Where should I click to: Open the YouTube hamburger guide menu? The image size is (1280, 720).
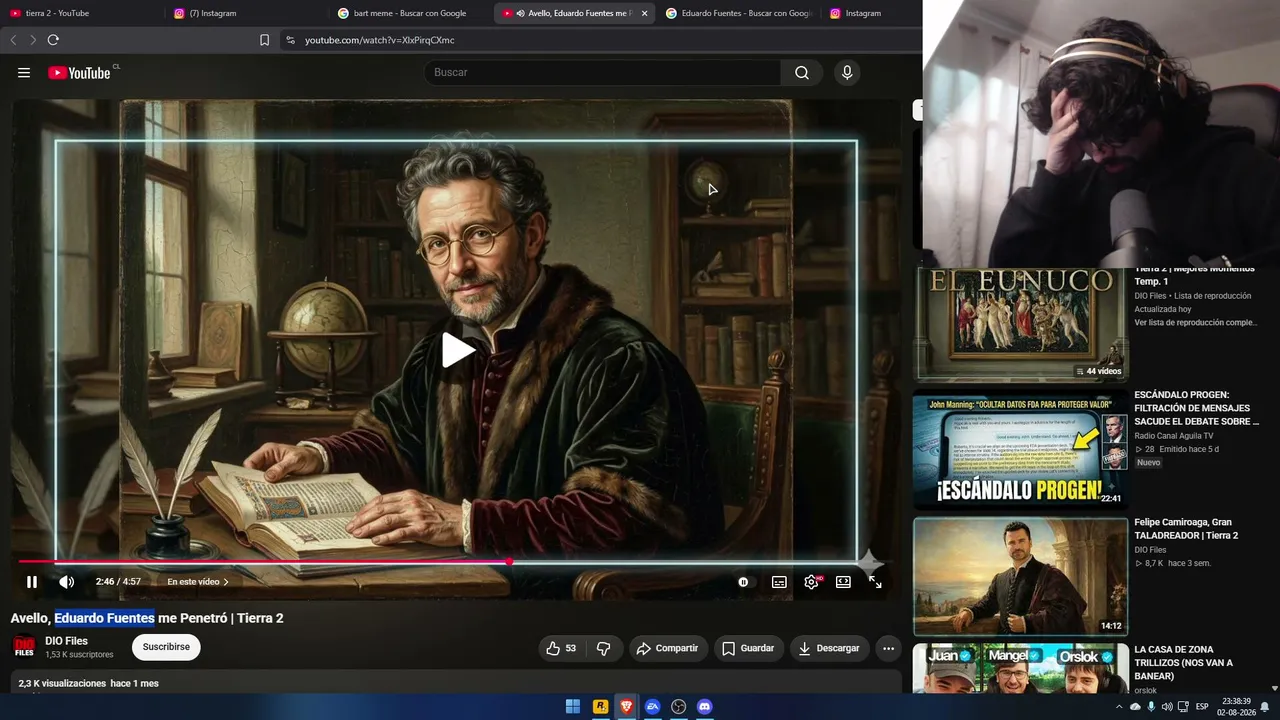tap(24, 73)
